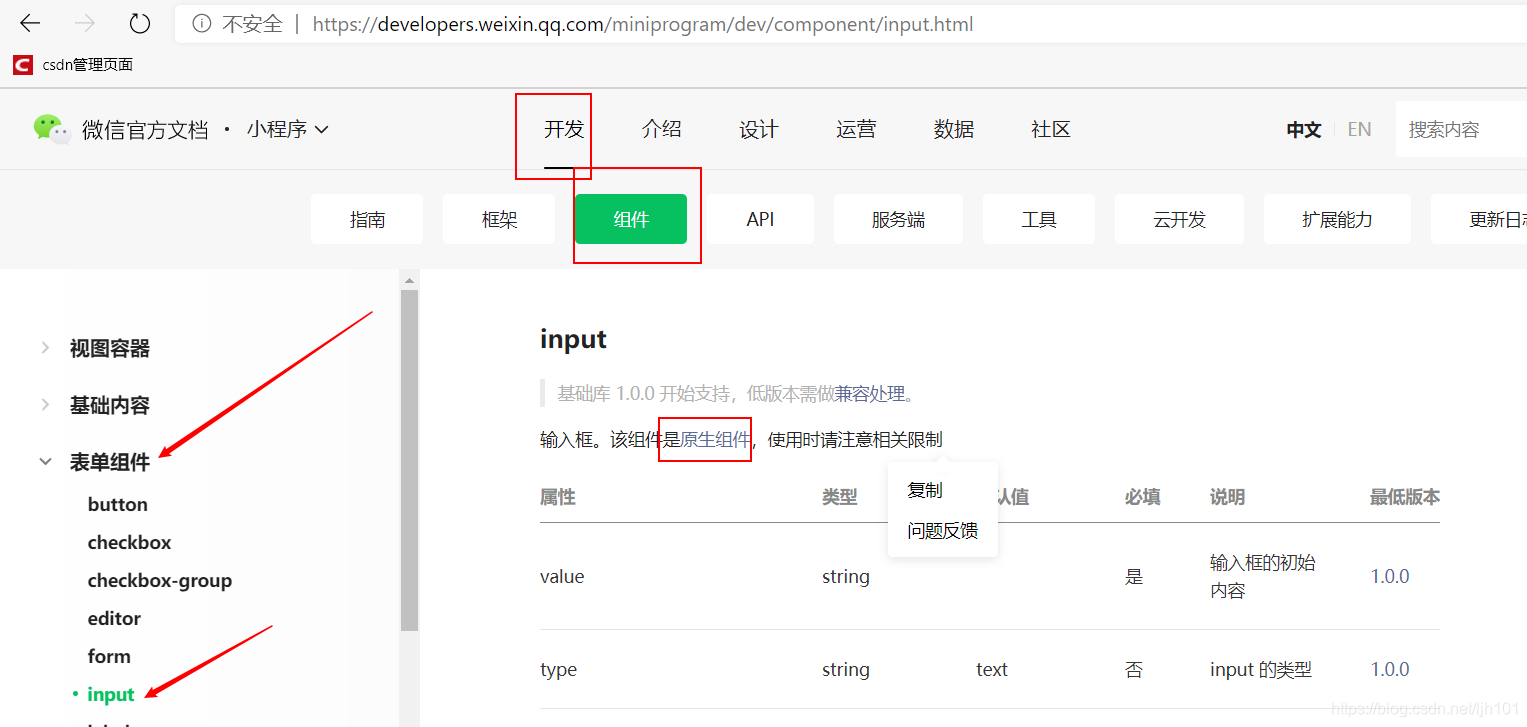Click the site info icon in address bar

(x=202, y=24)
